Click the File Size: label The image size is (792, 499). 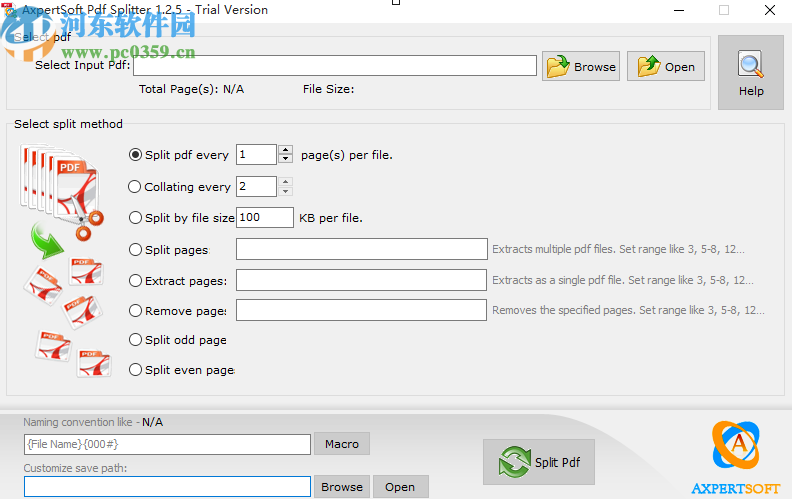click(x=328, y=89)
